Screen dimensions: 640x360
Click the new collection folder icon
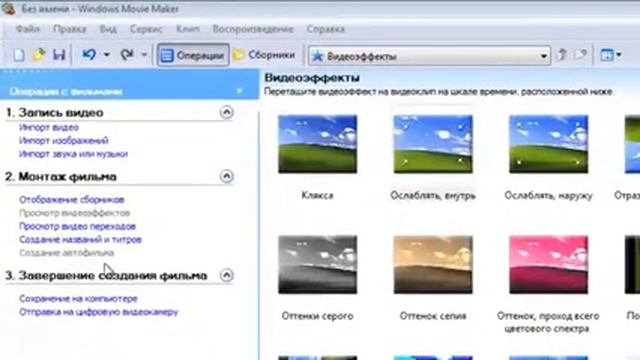pyautogui.click(x=580, y=55)
